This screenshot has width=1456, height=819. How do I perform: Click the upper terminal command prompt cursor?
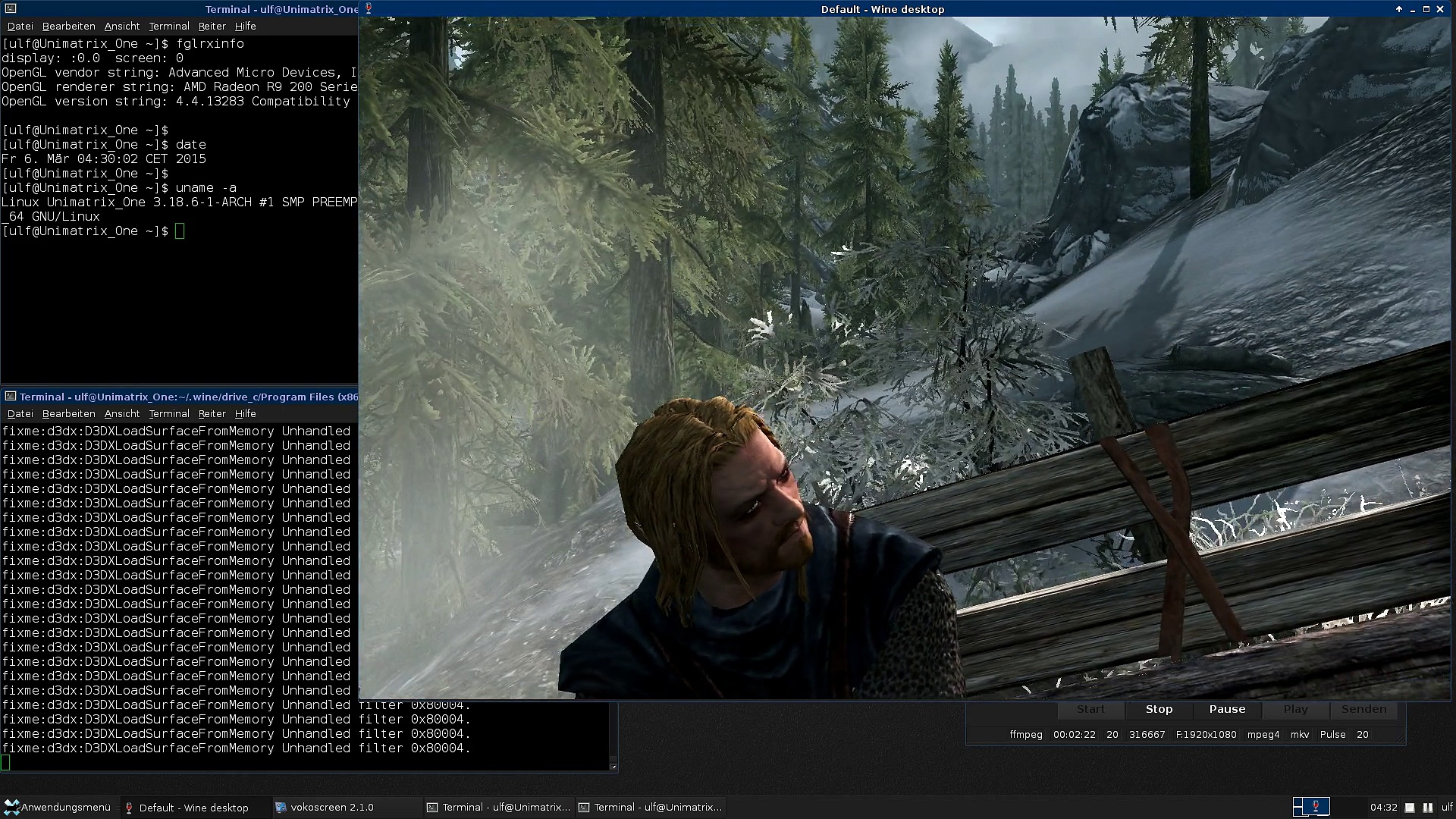point(180,231)
